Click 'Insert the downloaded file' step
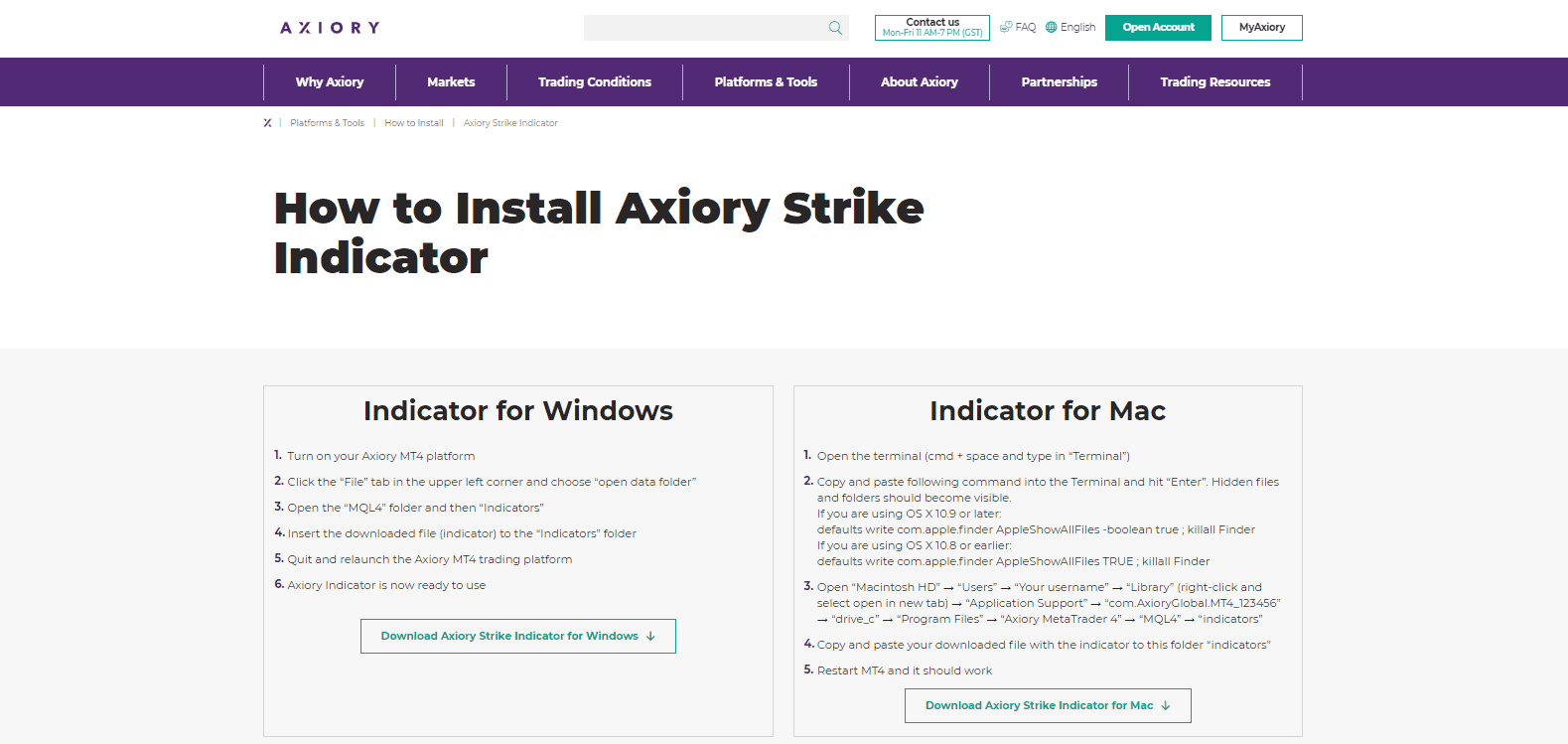This screenshot has height=744, width=1568. point(462,534)
